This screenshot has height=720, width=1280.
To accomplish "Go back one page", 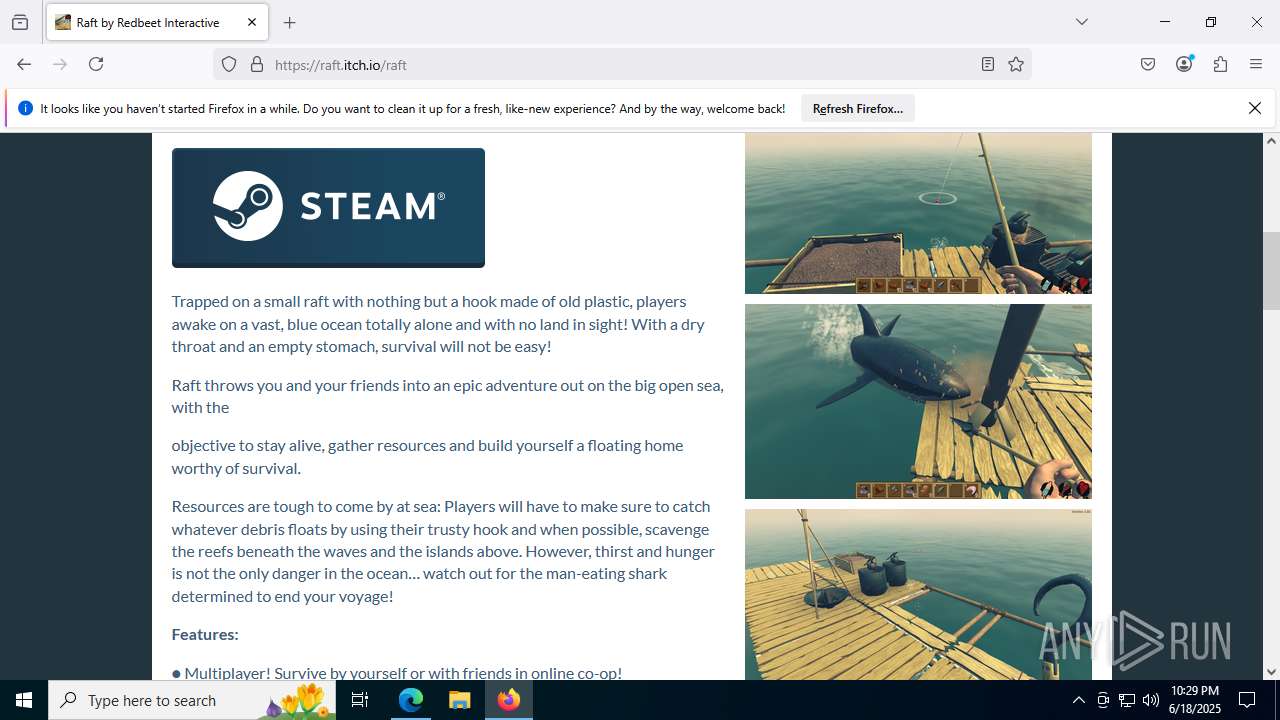I will [24, 64].
